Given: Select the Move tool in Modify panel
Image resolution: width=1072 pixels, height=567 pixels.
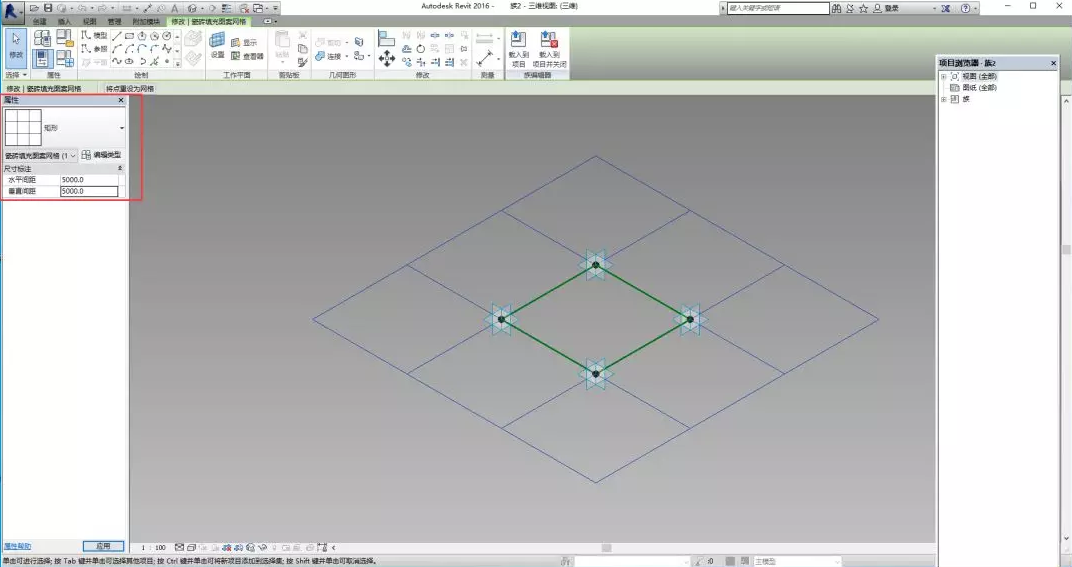Looking at the screenshot, I should pyautogui.click(x=387, y=58).
